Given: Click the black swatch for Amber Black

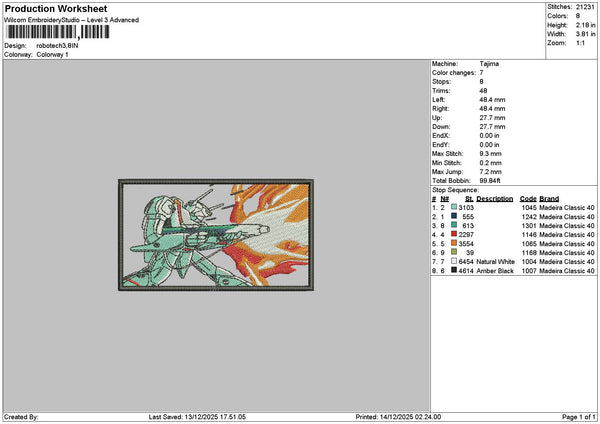Looking at the screenshot, I should [x=454, y=270].
